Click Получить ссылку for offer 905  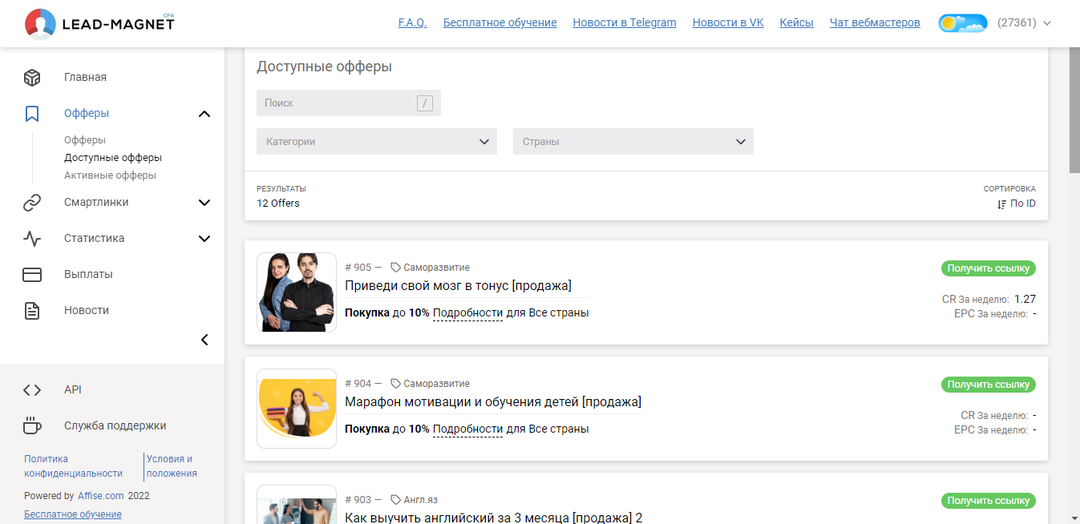[x=987, y=268]
